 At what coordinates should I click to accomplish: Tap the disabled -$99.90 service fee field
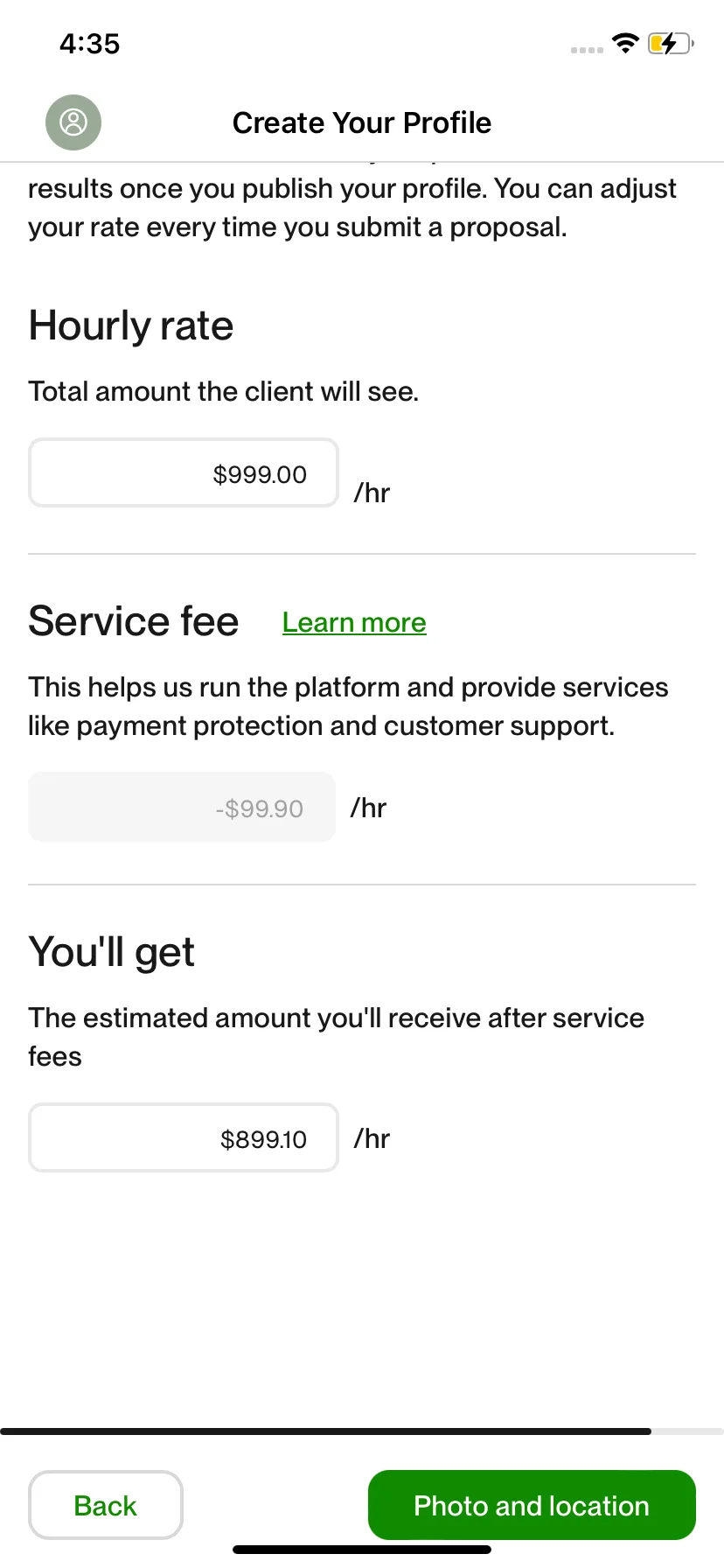click(x=182, y=807)
